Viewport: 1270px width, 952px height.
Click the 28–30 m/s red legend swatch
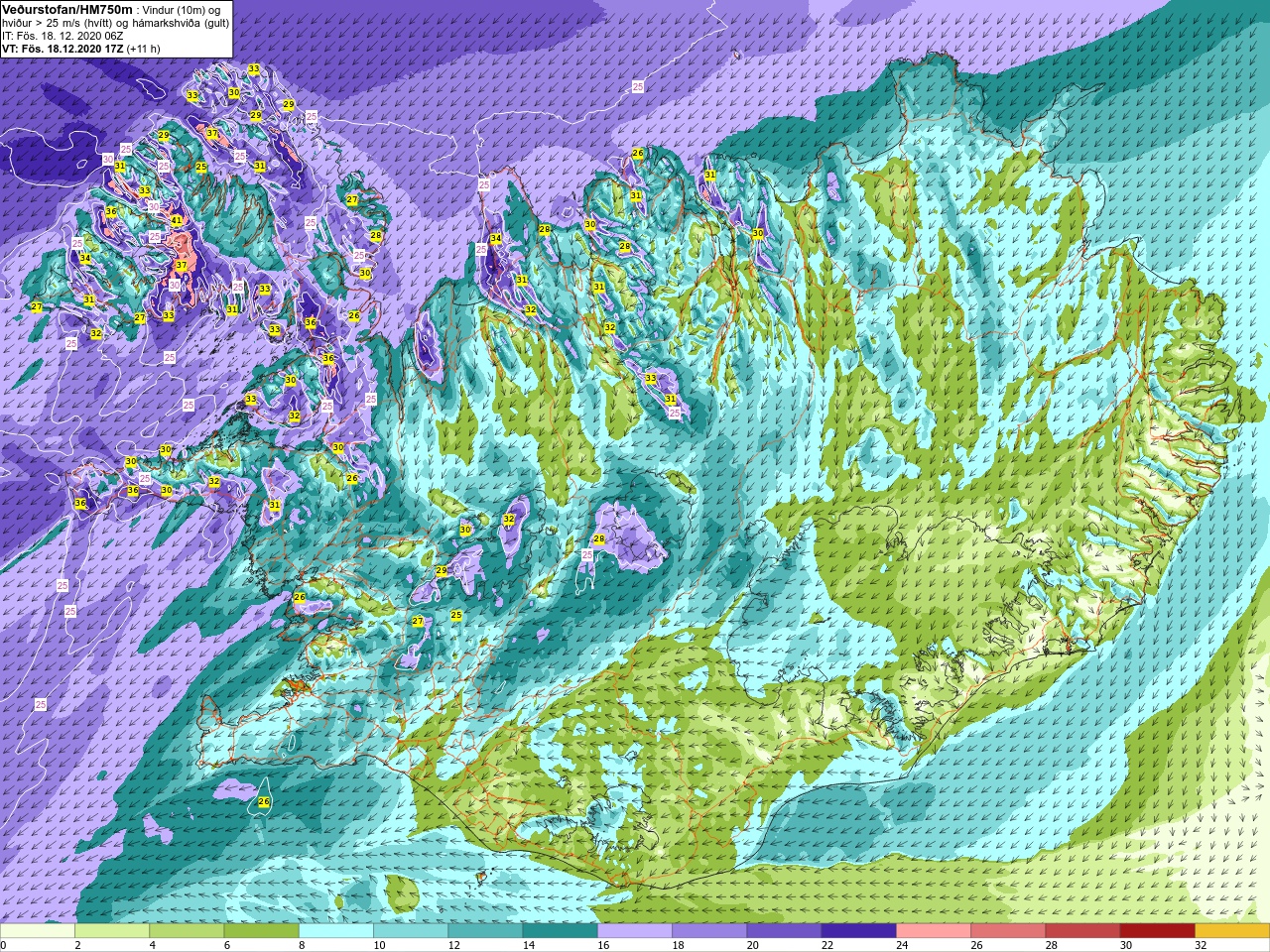(x=1082, y=931)
